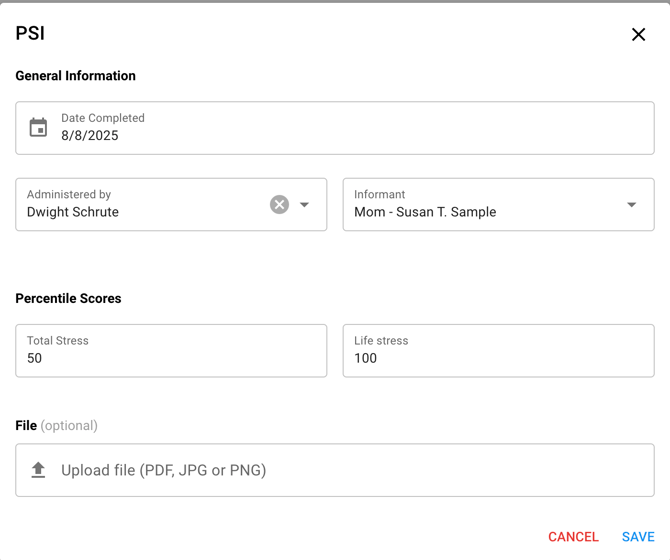This screenshot has width=670, height=560.
Task: Click the 8/8/2025 date value
Action: click(90, 136)
